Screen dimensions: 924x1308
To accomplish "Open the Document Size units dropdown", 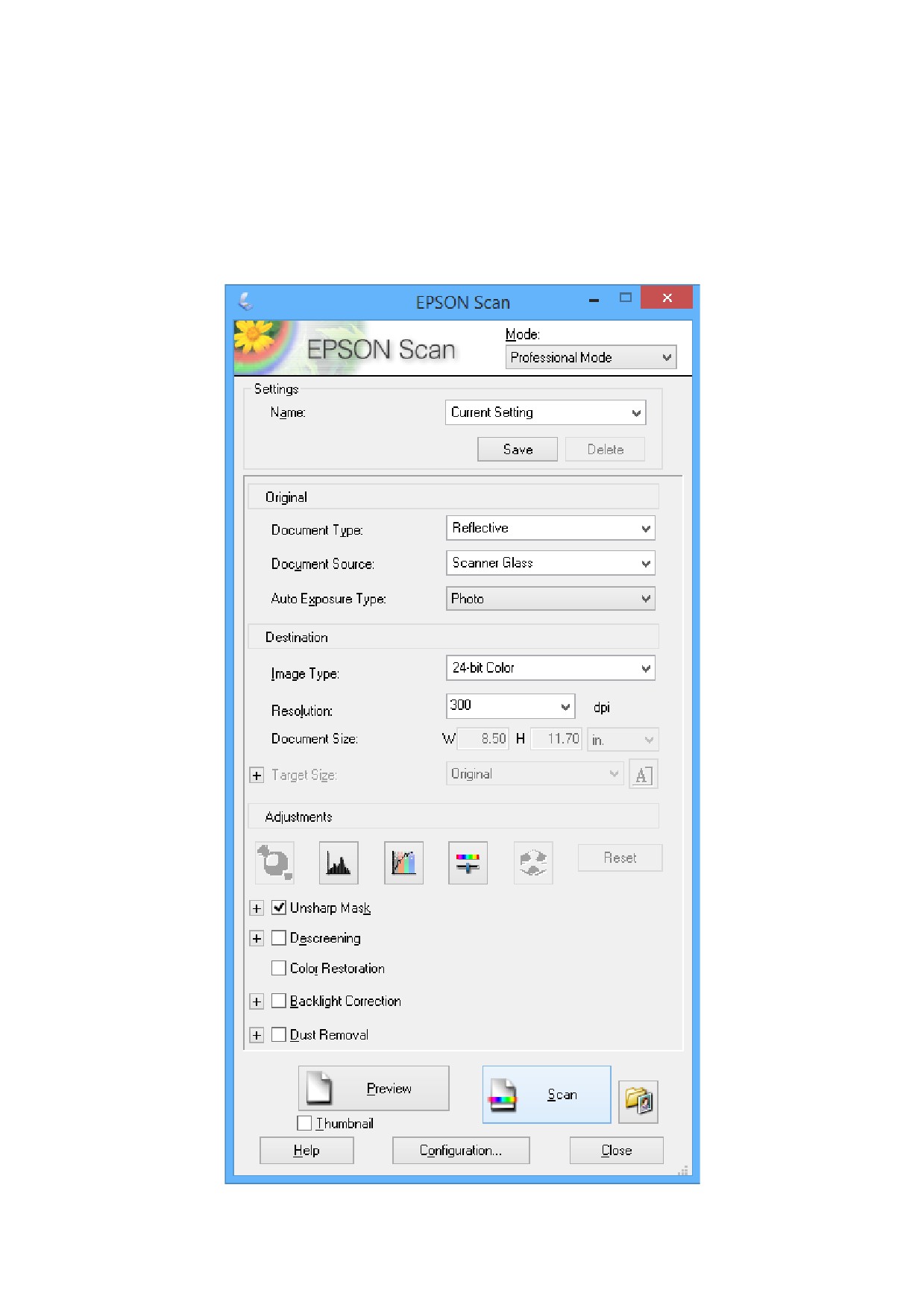I will (x=623, y=740).
